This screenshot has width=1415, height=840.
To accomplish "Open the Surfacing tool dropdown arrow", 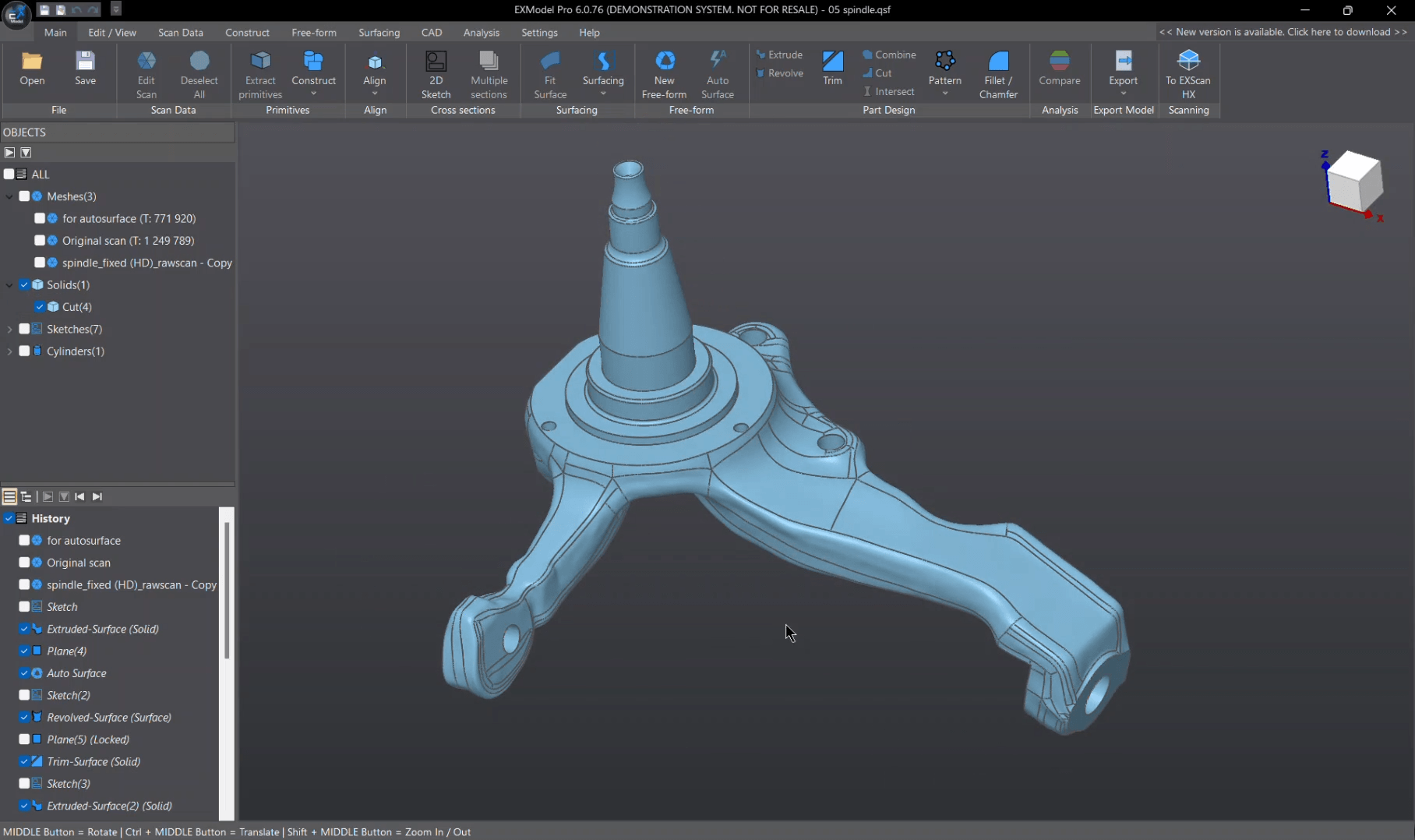I will [603, 92].
